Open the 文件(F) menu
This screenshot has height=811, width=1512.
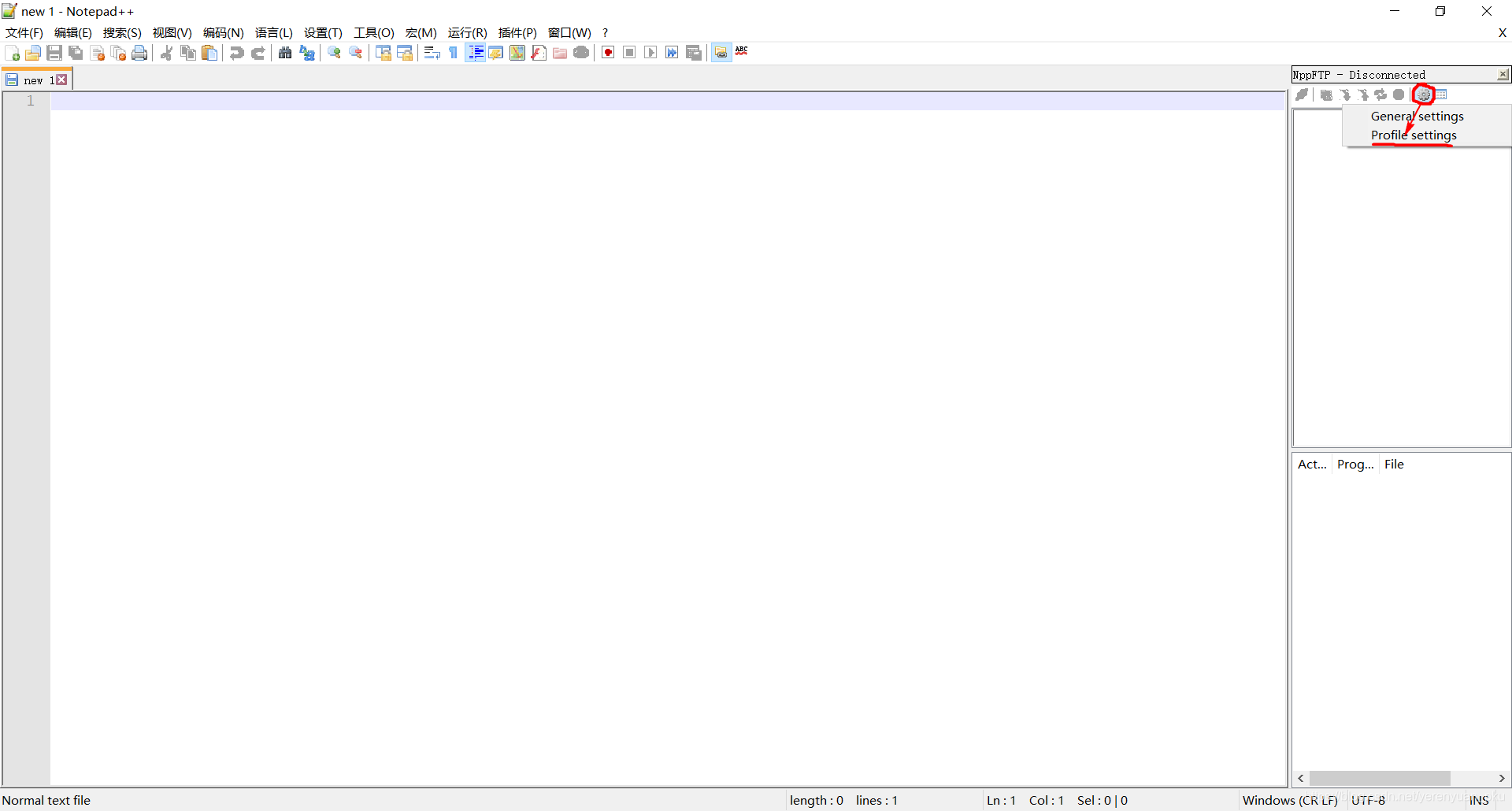tap(24, 32)
